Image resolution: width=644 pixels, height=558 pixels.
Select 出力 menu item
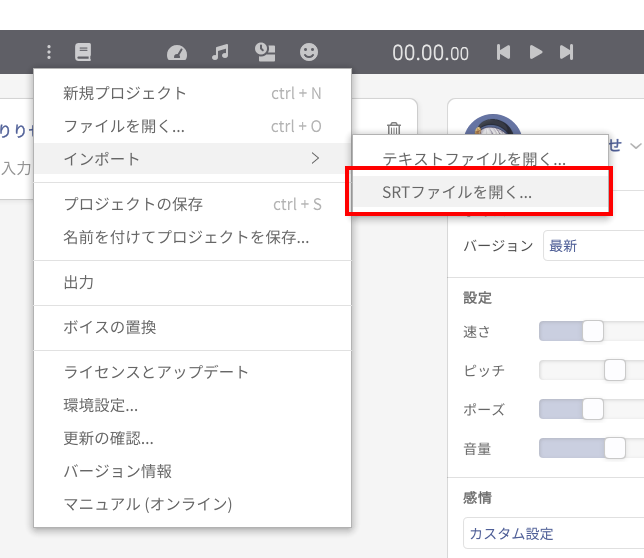(x=192, y=282)
